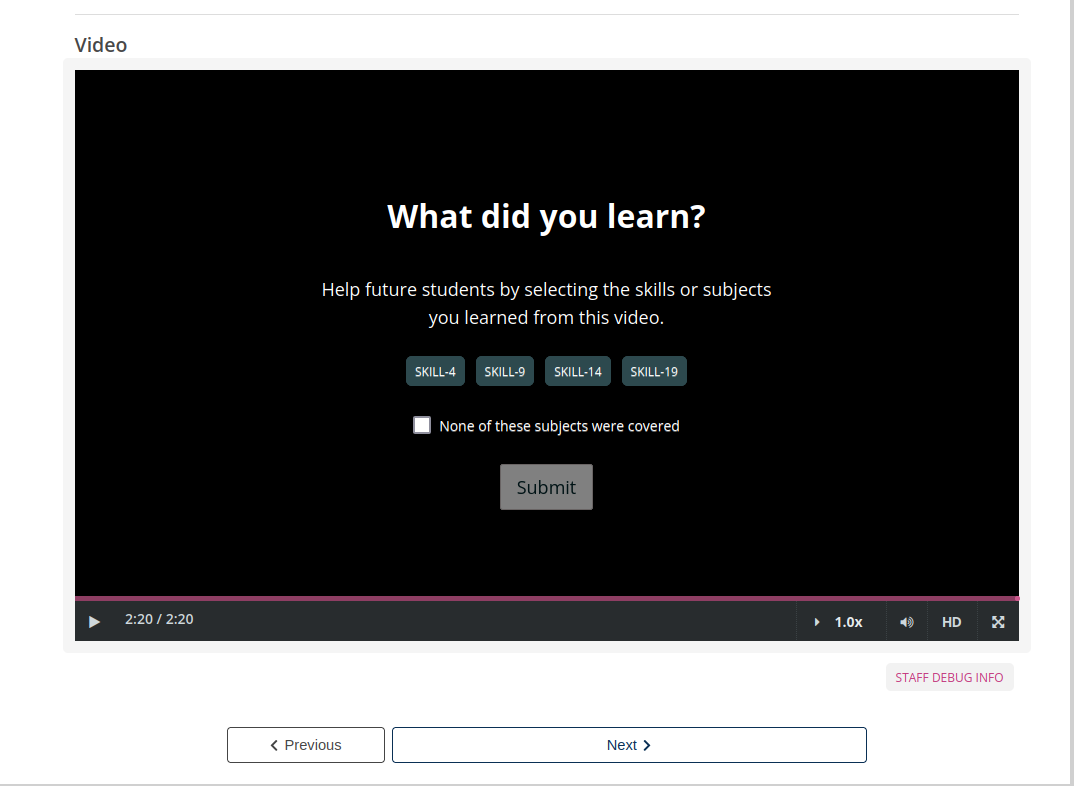The height and width of the screenshot is (786, 1074).
Task: Click the 1.0x speed selector
Action: coord(848,621)
